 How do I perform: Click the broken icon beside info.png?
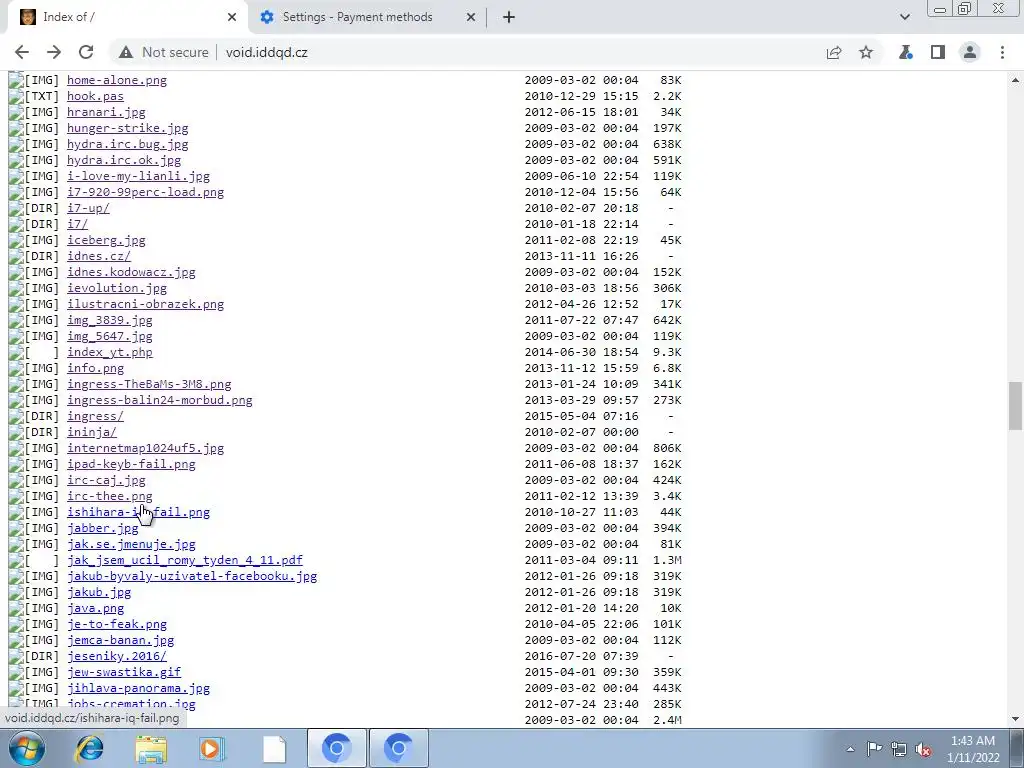16,368
